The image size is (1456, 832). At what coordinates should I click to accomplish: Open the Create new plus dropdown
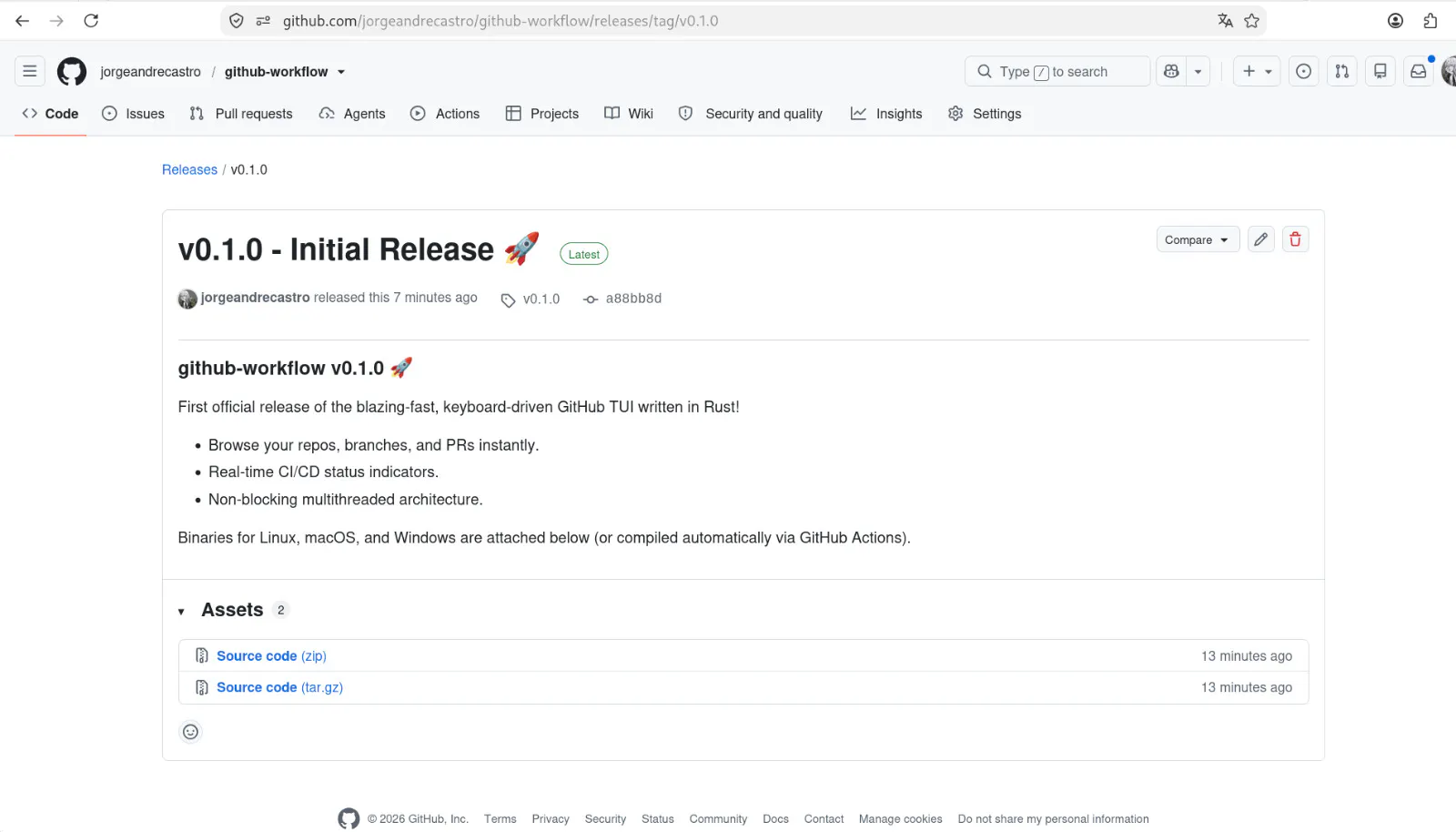1257,71
